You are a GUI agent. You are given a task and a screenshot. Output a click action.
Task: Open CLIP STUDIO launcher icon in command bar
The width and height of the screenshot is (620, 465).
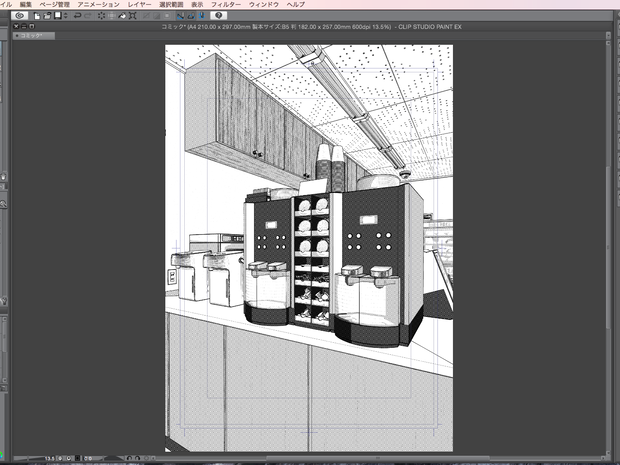[19, 15]
